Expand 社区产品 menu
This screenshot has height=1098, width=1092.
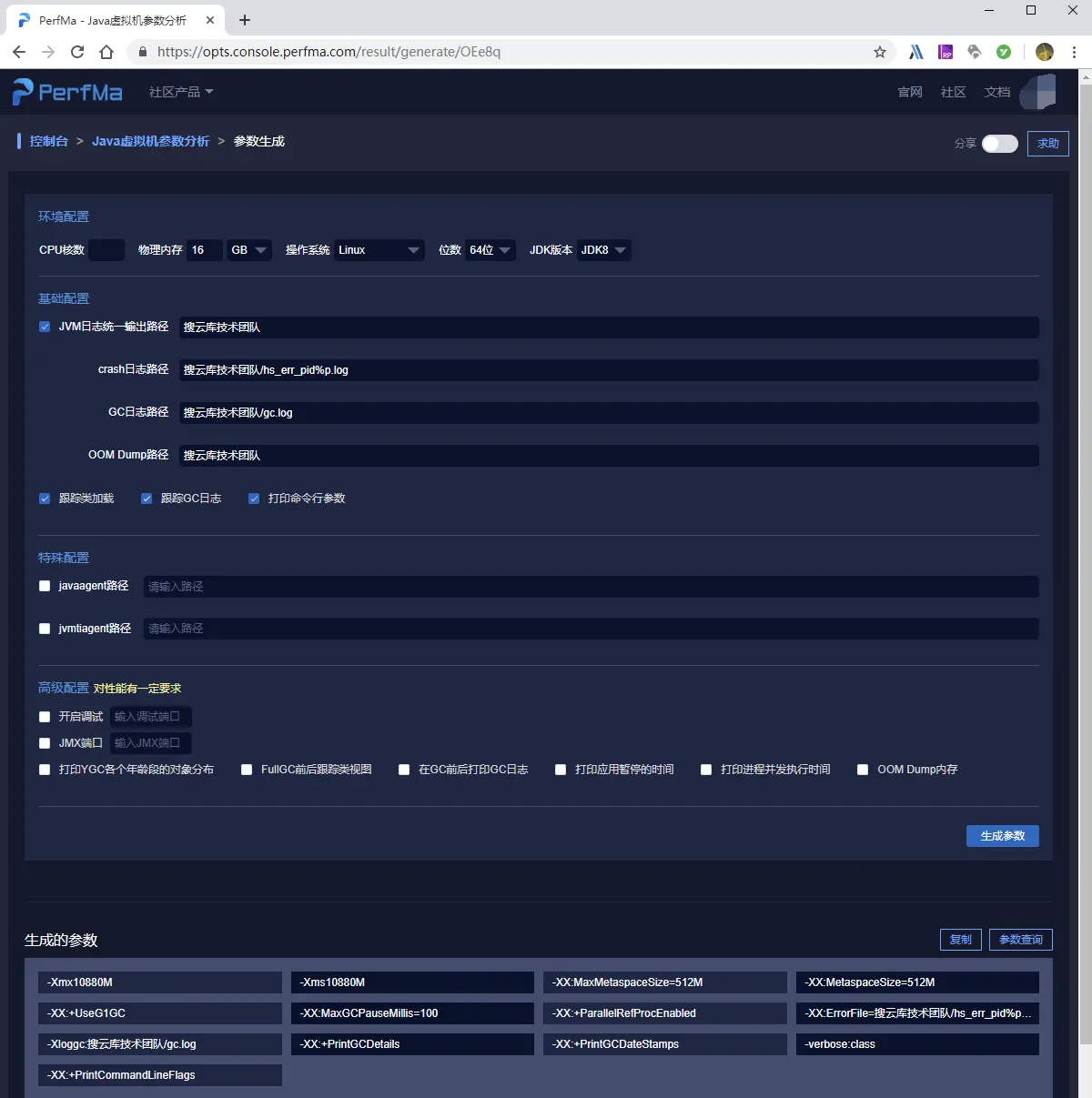(x=181, y=92)
